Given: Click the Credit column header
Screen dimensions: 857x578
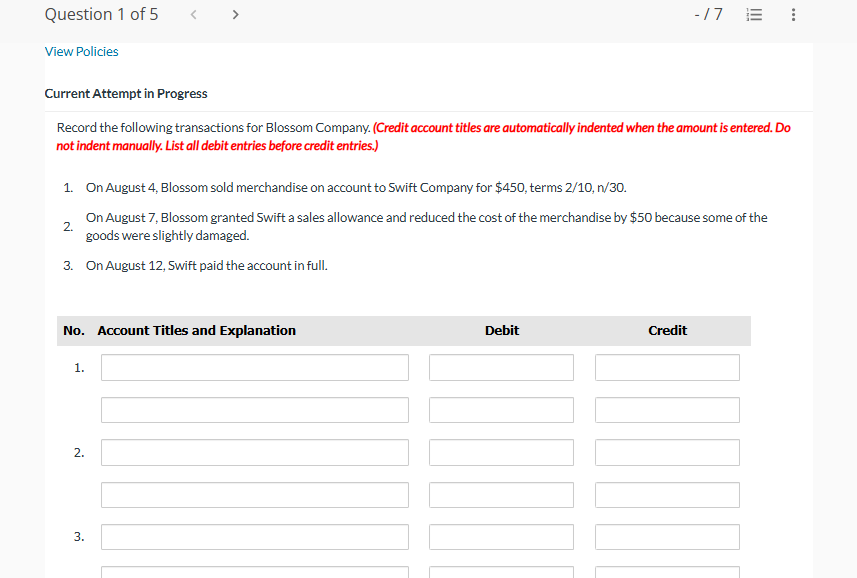Looking at the screenshot, I should coord(667,330).
